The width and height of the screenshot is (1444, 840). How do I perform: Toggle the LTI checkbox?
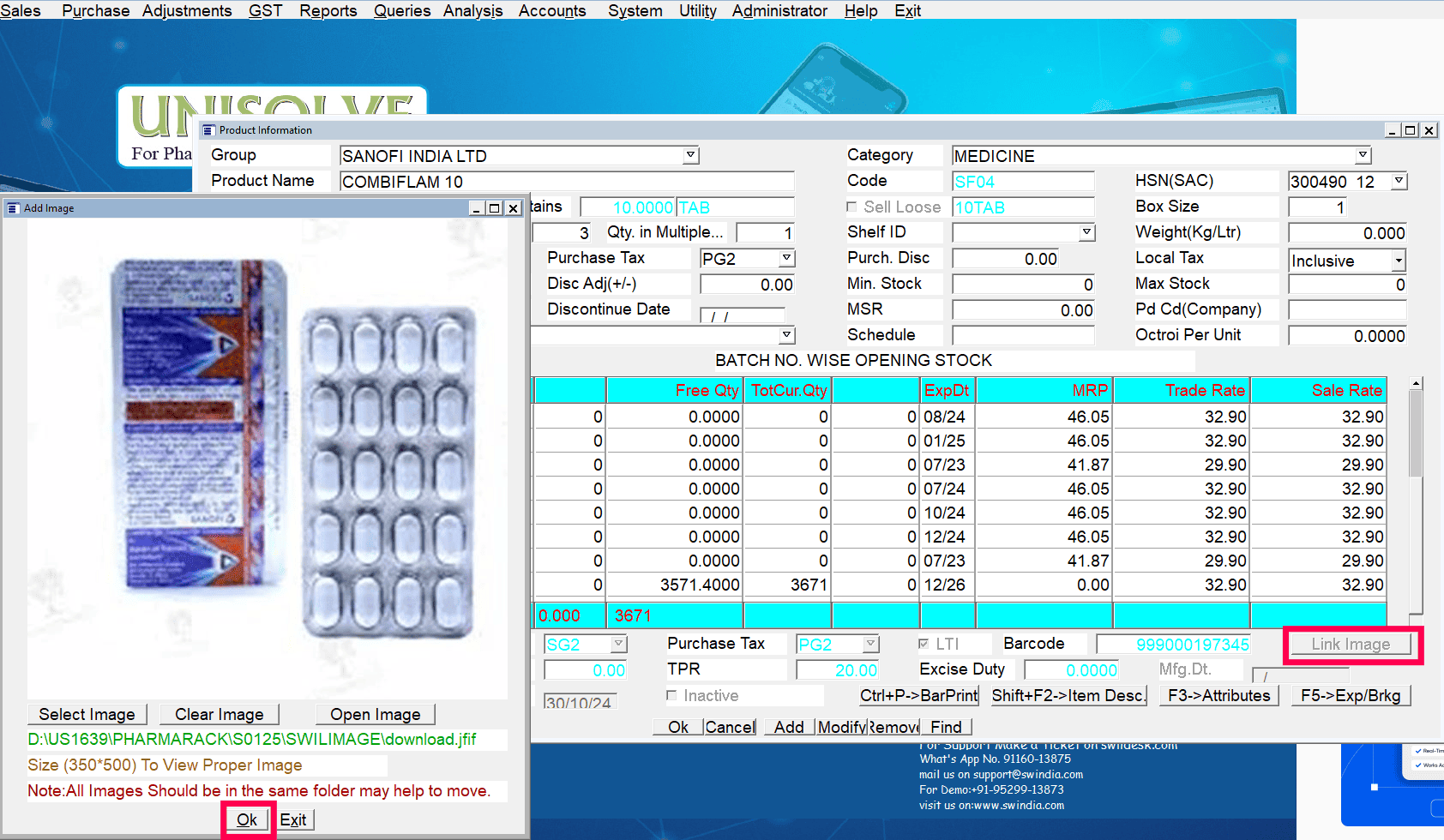[x=924, y=644]
